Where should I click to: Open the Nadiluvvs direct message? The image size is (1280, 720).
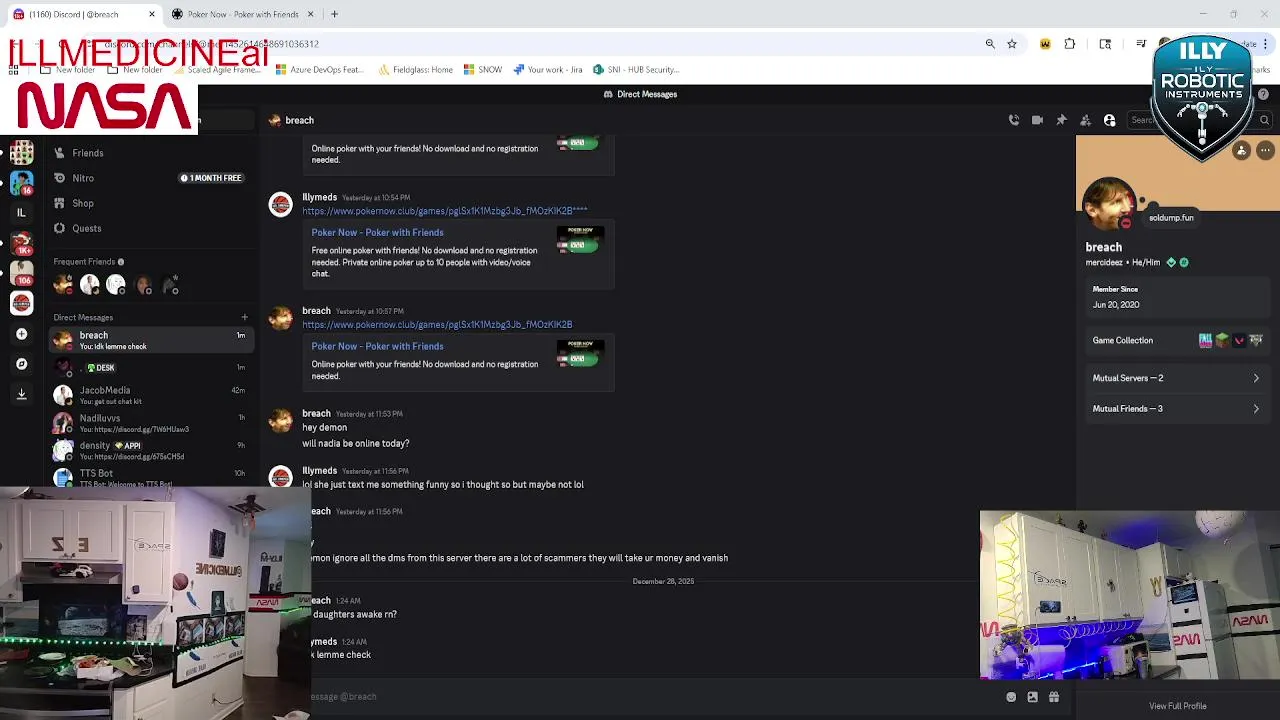[x=150, y=423]
